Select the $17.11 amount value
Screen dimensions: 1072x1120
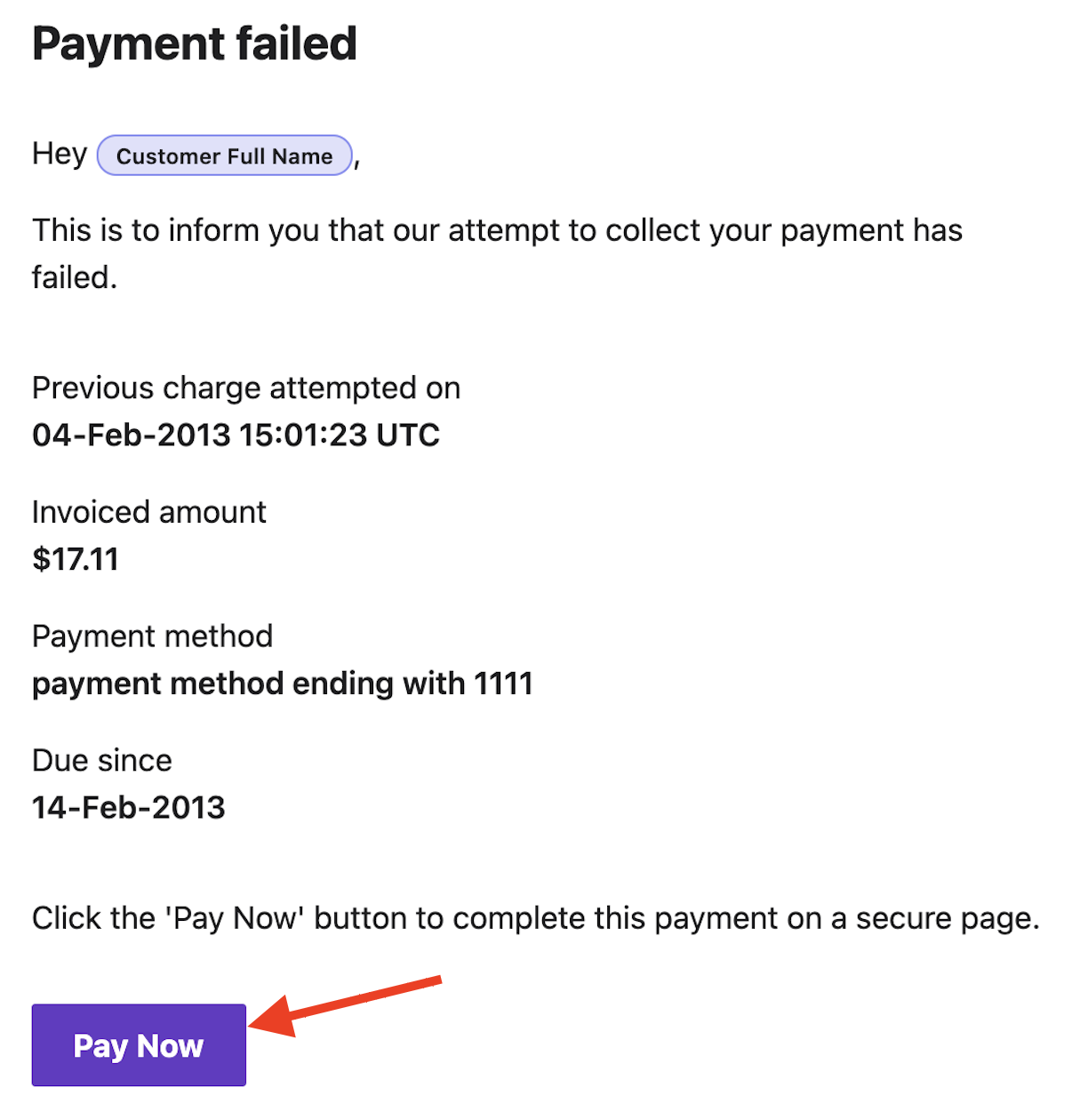tap(76, 559)
